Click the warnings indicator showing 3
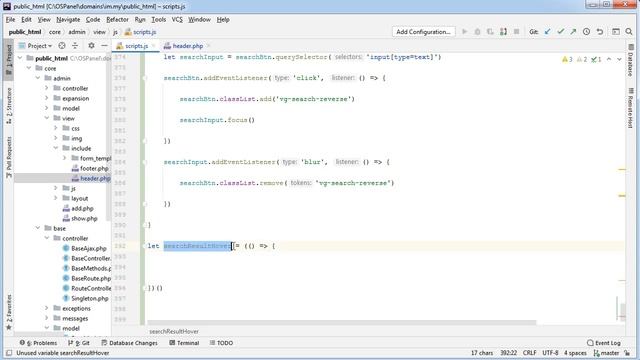 point(567,60)
